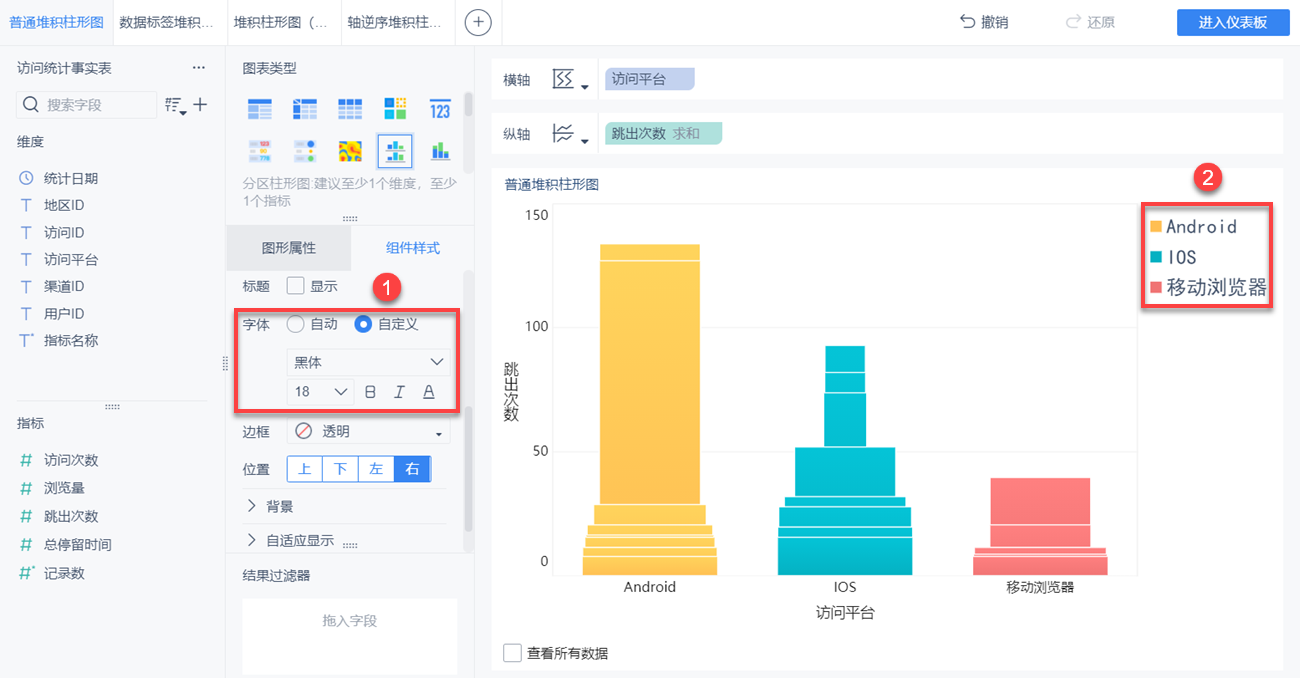
Task: Click the vertical axis settings icon
Action: [x=569, y=134]
